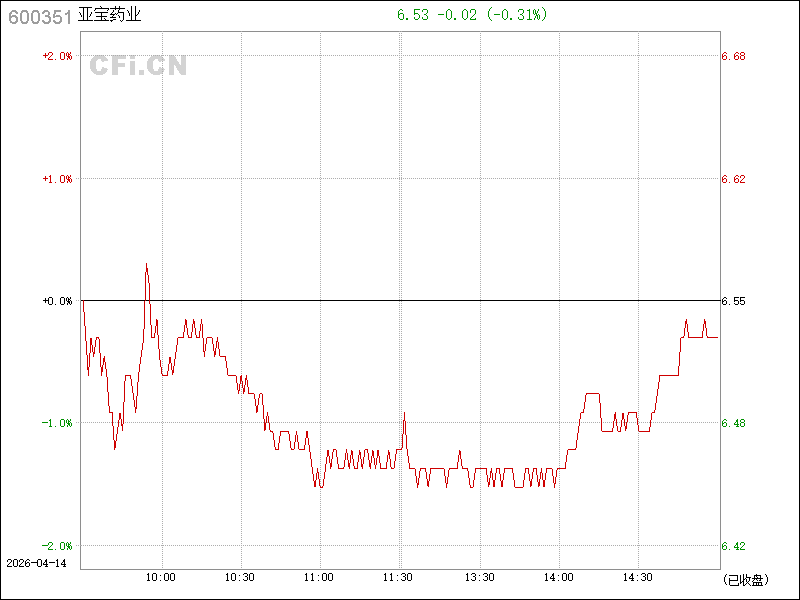Click the -2.0% axis label
The width and height of the screenshot is (800, 600).
pos(57,546)
